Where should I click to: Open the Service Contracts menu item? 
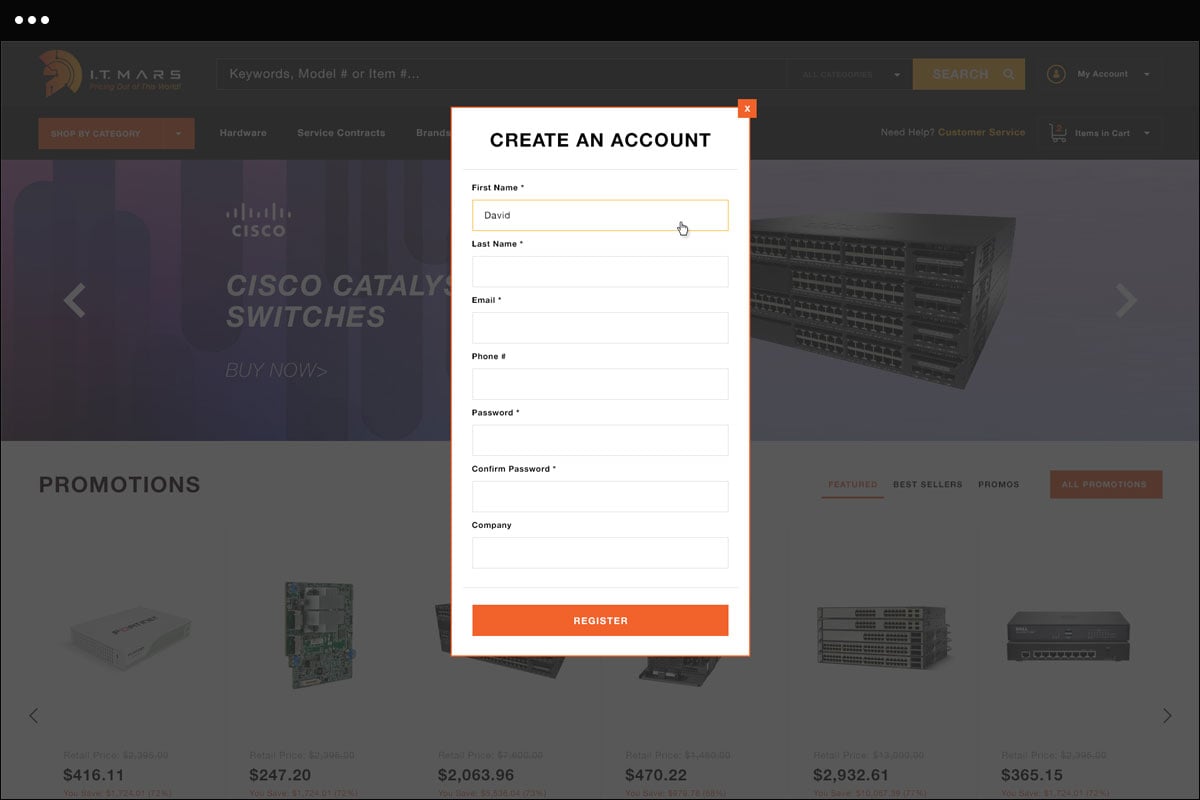click(x=341, y=133)
